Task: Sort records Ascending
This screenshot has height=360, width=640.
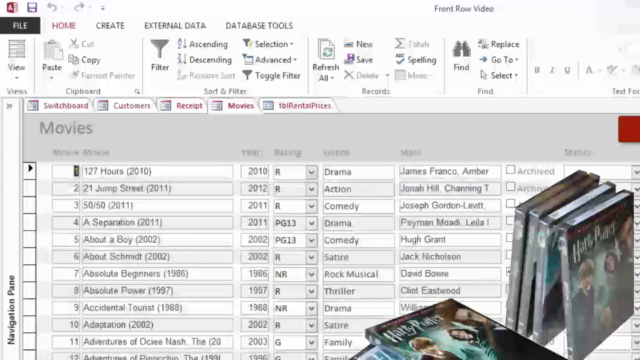Action: point(203,44)
